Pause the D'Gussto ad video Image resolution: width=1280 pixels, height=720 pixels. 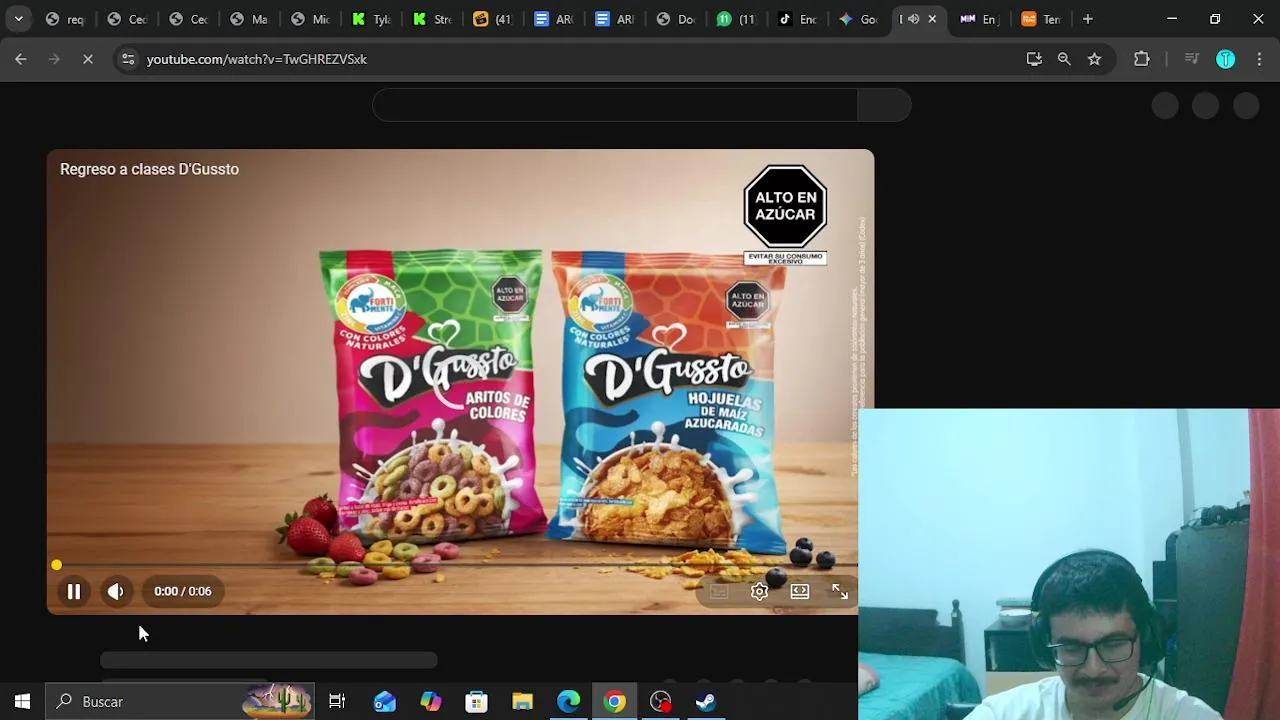pos(73,591)
